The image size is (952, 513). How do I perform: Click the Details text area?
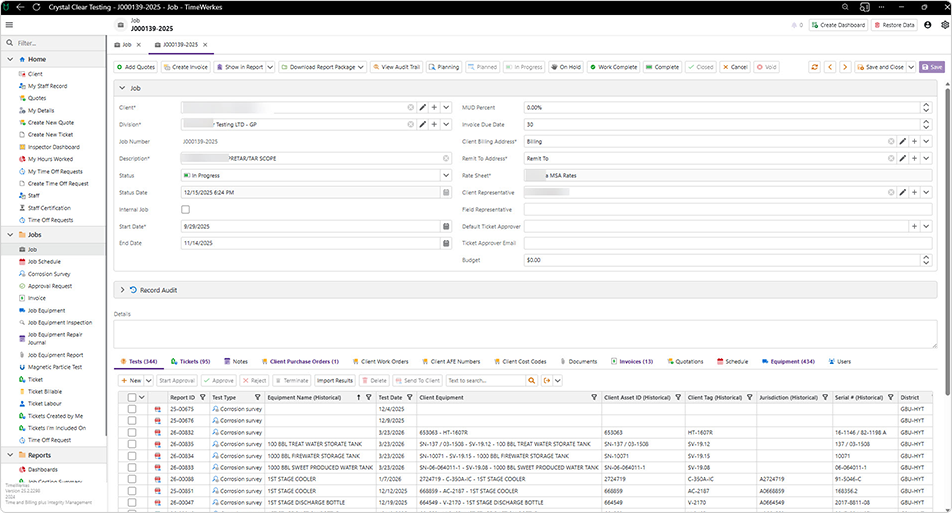(525, 334)
